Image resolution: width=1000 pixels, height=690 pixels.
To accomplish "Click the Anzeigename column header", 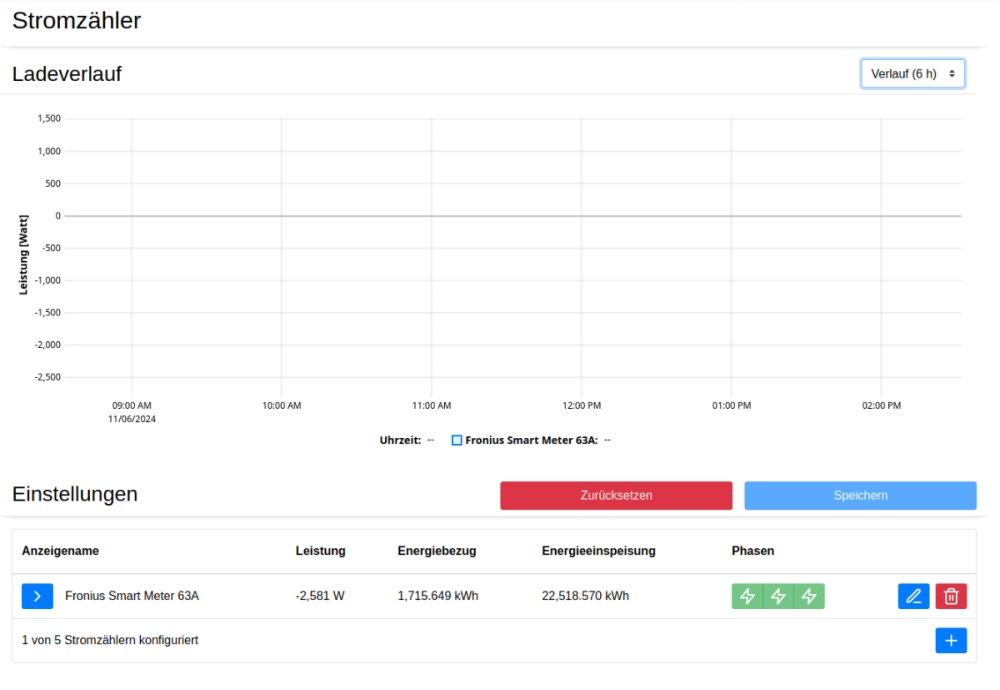I will 60,551.
